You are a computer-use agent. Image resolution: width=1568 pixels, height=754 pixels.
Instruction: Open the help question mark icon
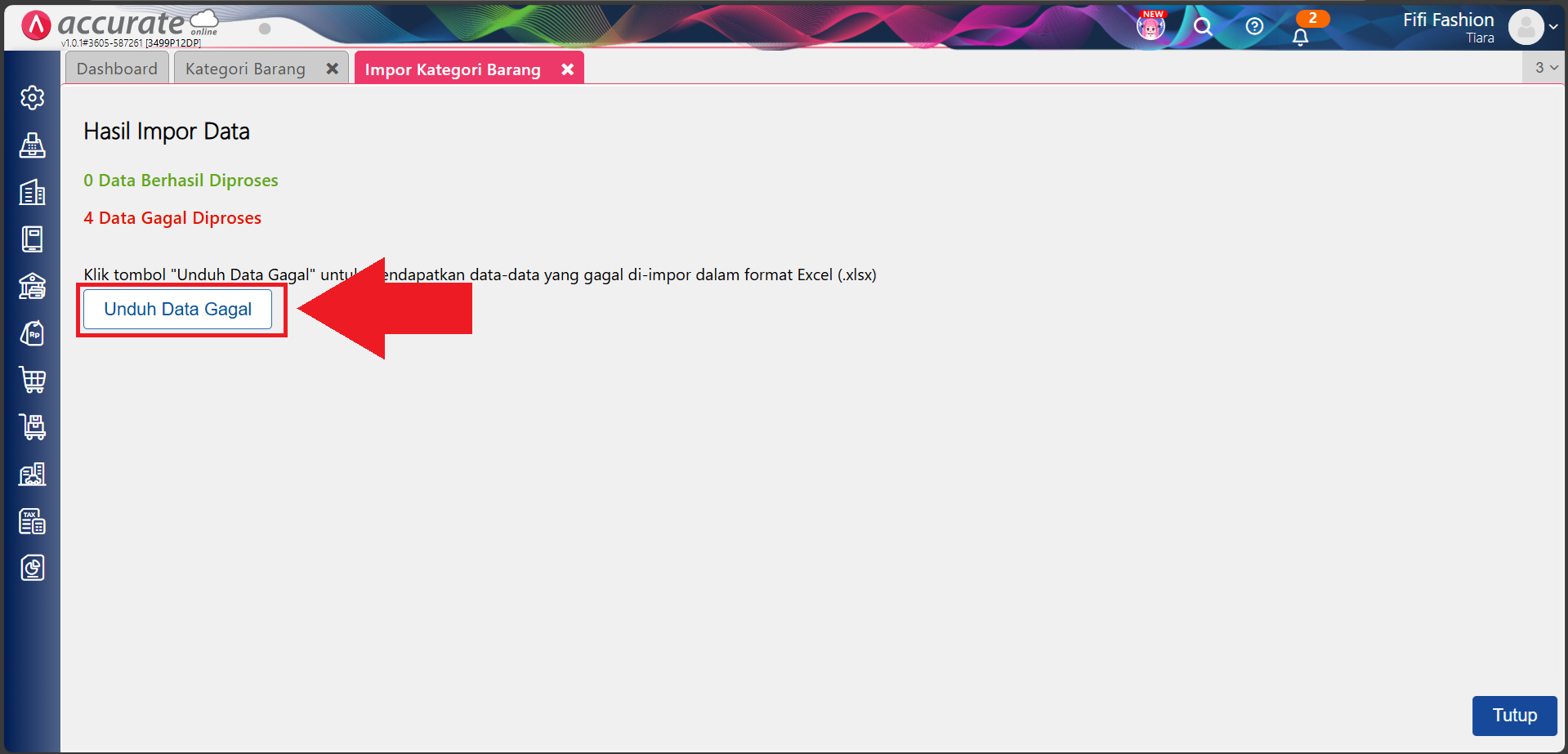coord(1254,27)
